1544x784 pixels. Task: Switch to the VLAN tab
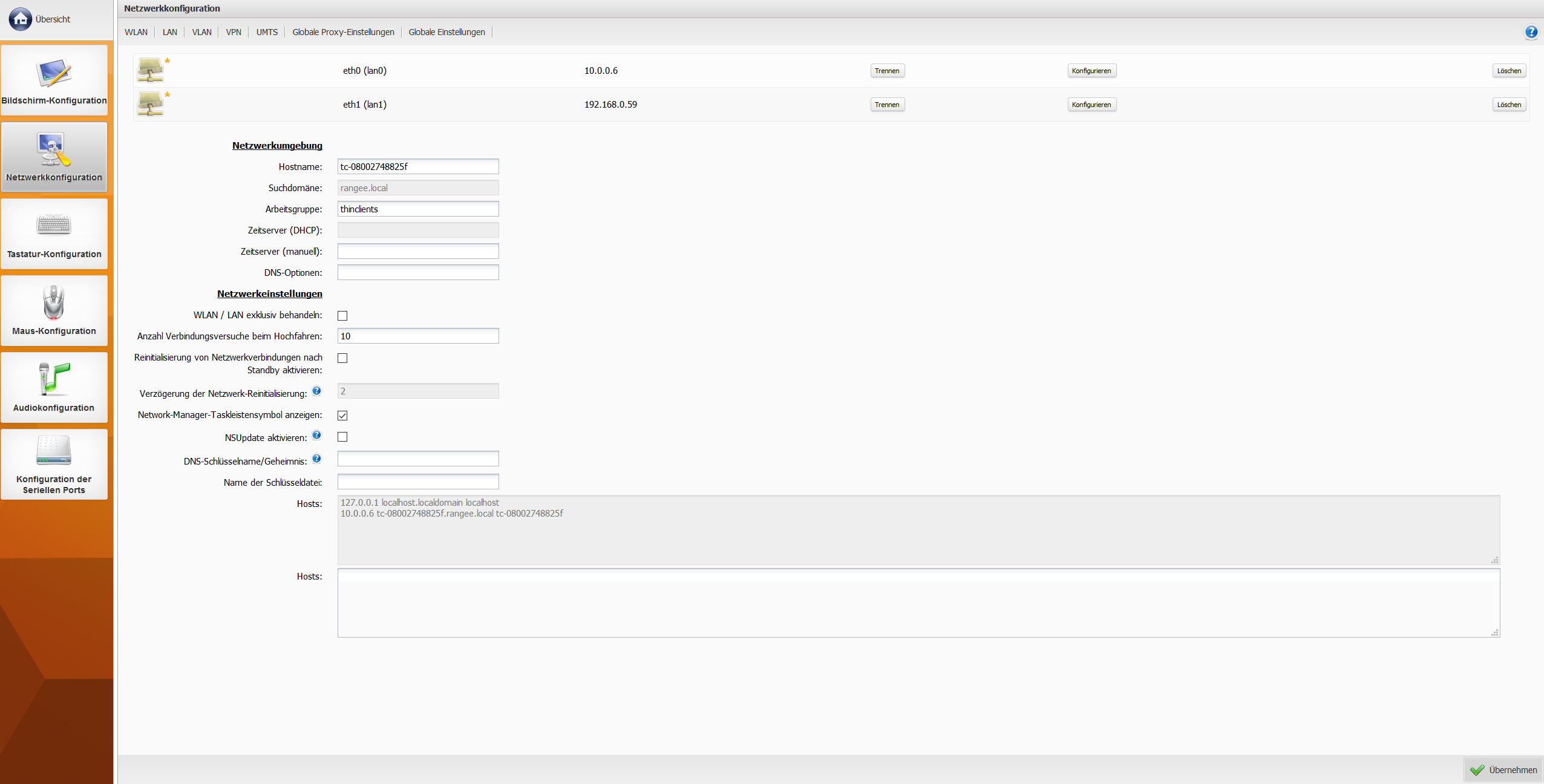click(202, 32)
